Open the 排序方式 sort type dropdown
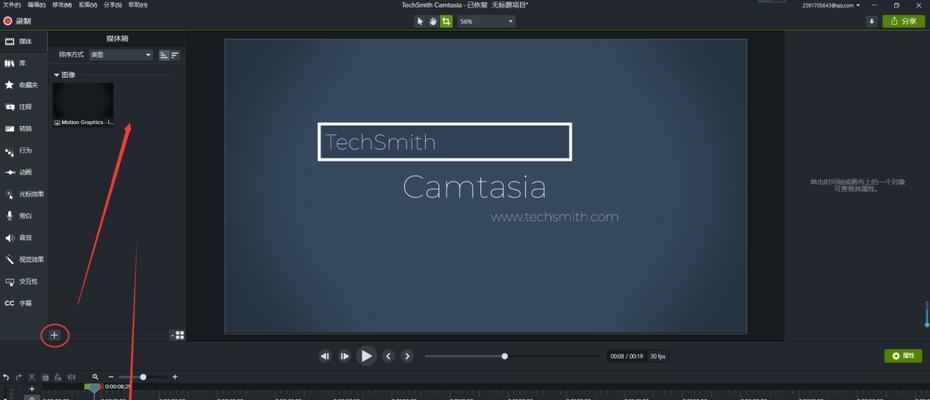The width and height of the screenshot is (930, 400). pos(121,55)
